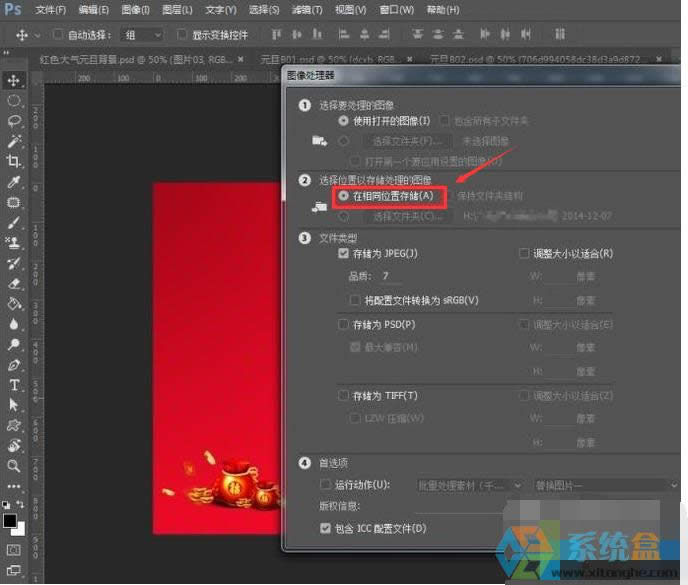This screenshot has height=585, width=688.
Task: Select the Lasso tool
Action: (x=14, y=120)
